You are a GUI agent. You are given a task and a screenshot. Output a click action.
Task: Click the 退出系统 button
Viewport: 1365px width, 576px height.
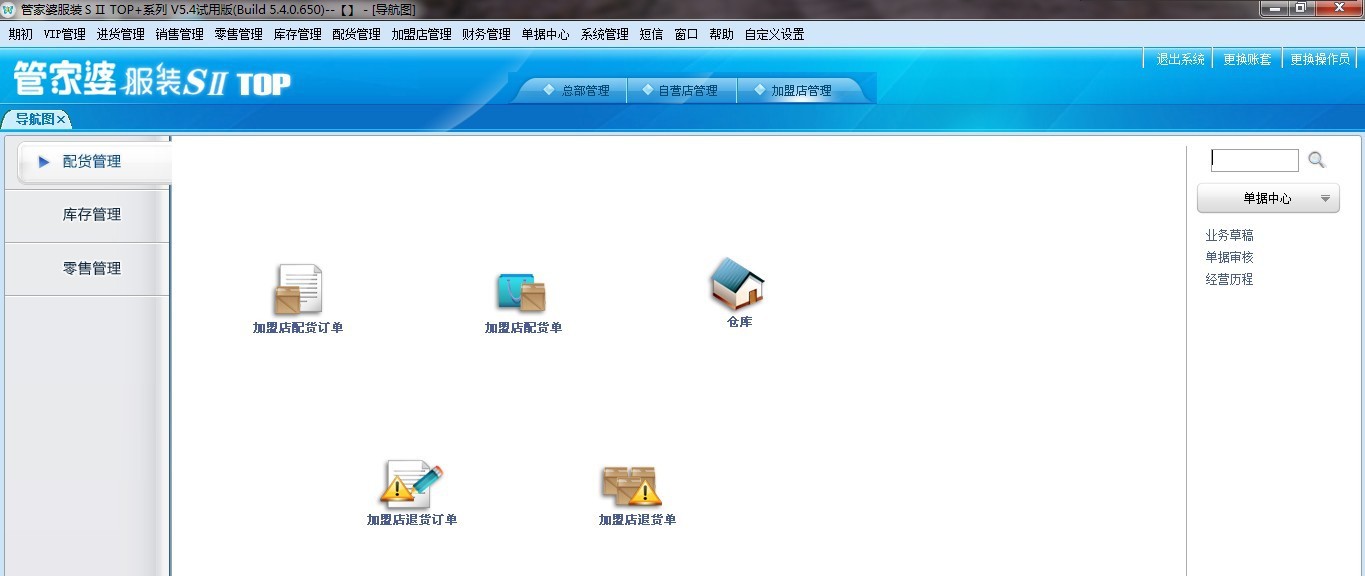tap(1180, 59)
